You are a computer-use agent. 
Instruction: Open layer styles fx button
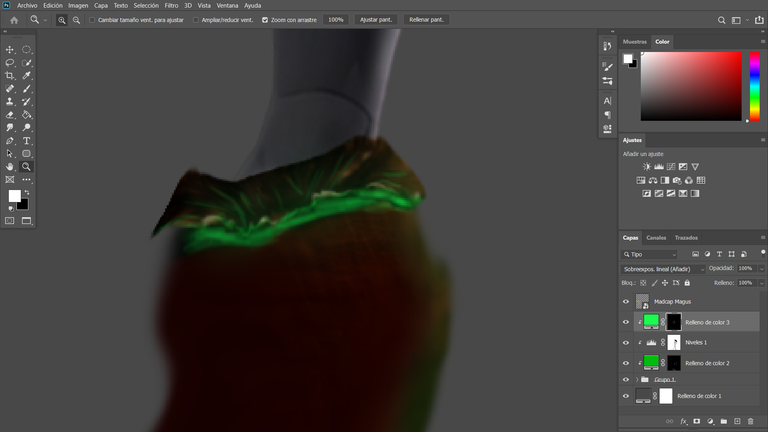[x=684, y=421]
